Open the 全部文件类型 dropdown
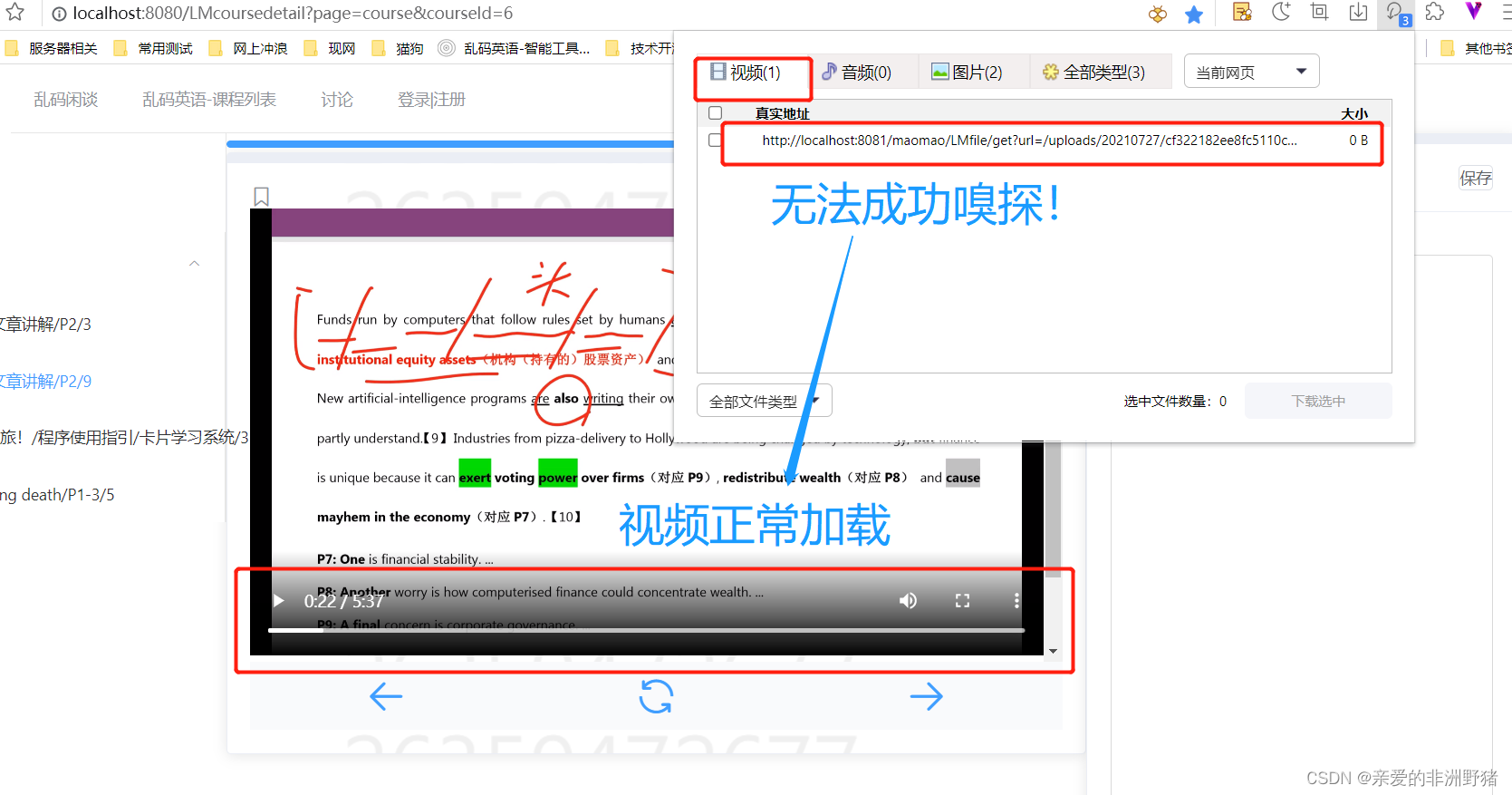 (x=764, y=401)
